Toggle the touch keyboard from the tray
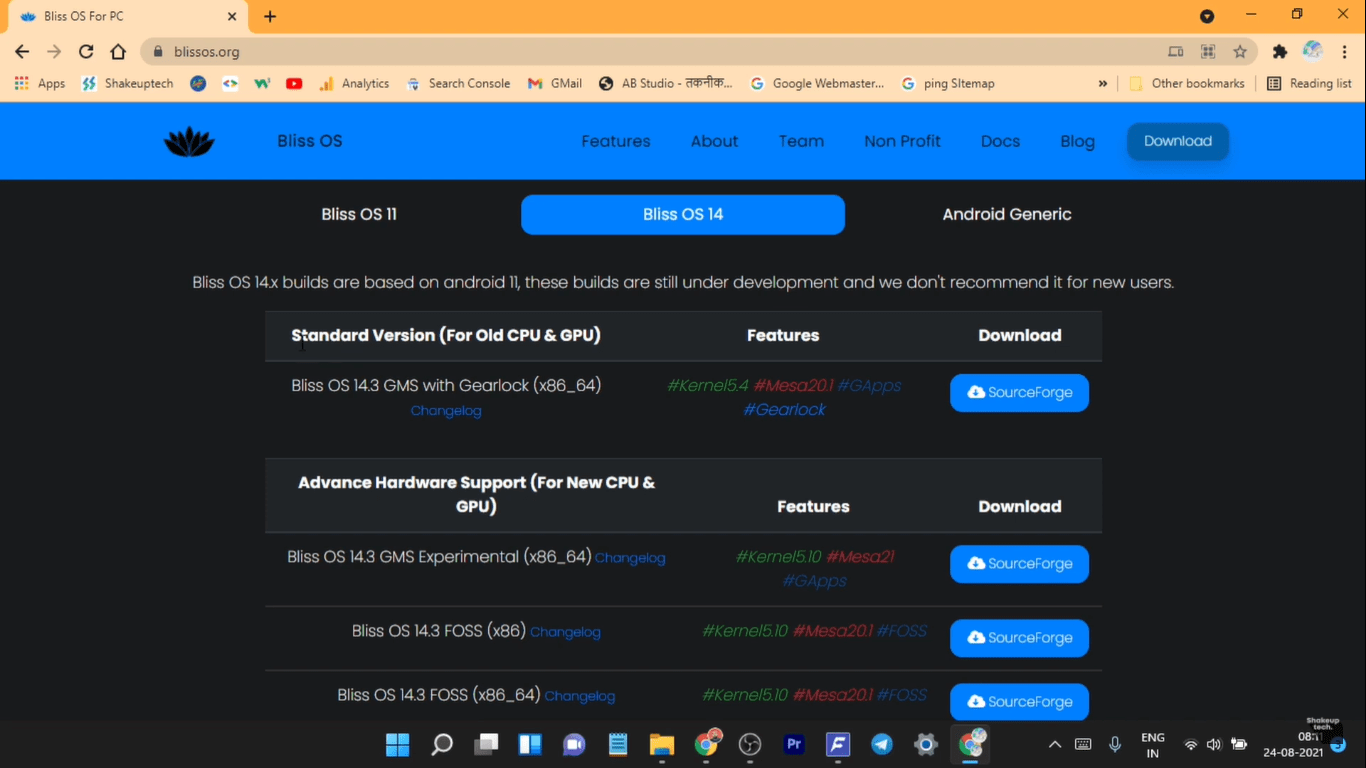This screenshot has width=1366, height=768. (1082, 744)
